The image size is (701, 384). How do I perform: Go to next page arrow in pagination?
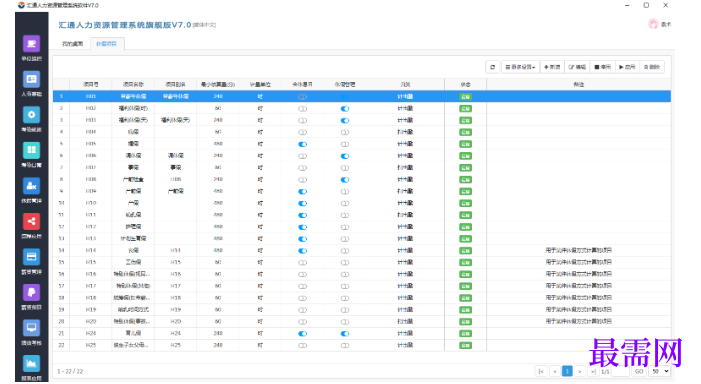point(580,371)
